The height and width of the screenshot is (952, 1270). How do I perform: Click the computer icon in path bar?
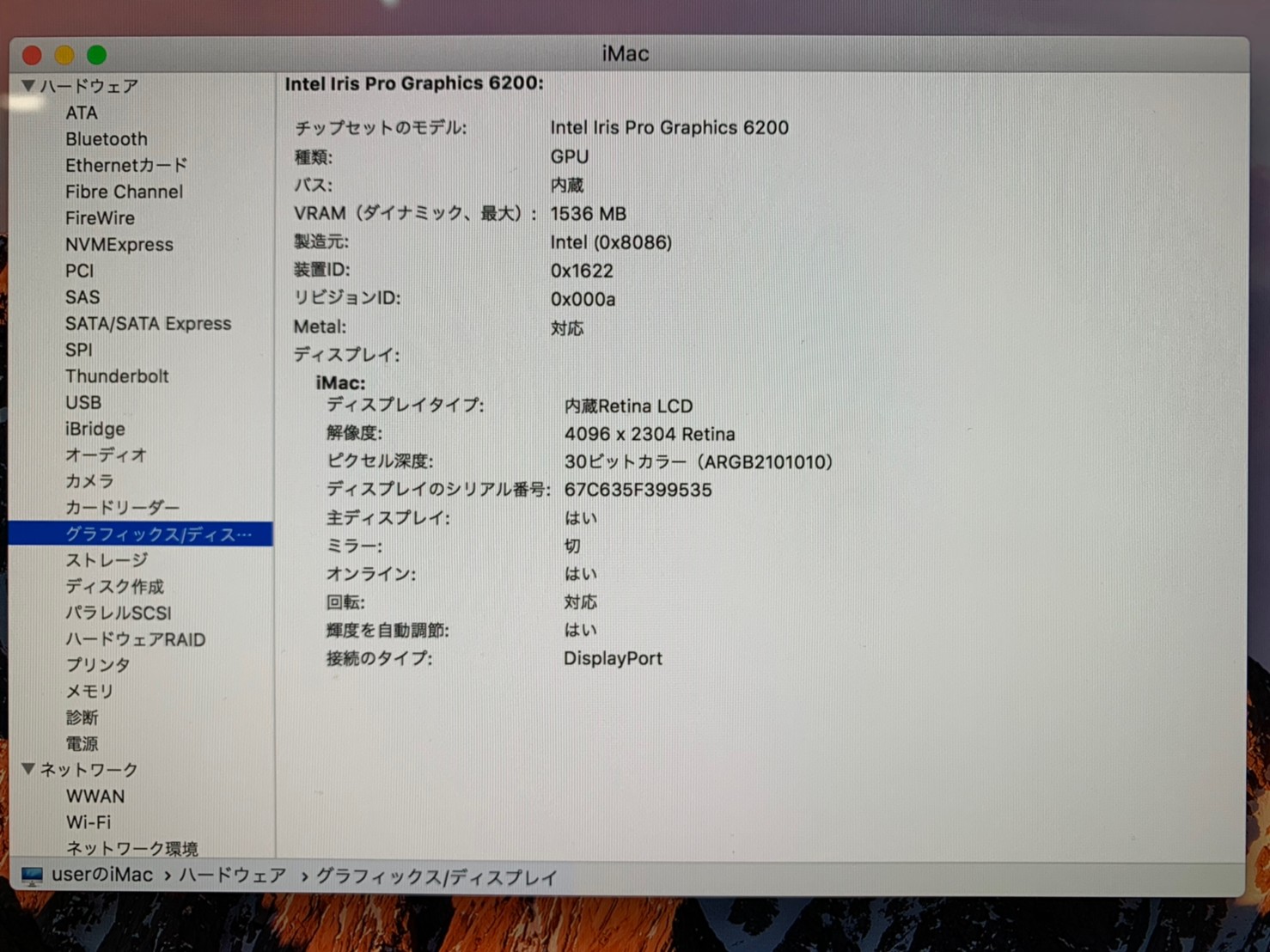click(x=32, y=876)
